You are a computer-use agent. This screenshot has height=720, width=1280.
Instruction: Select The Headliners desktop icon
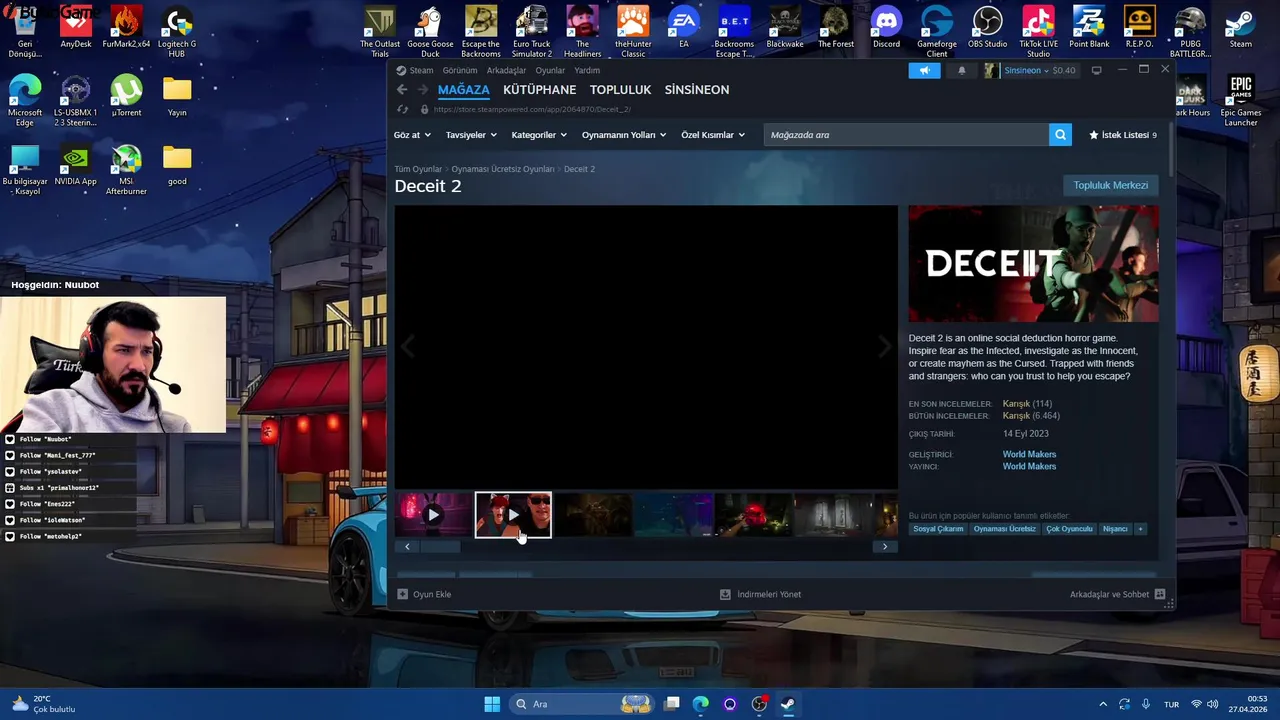tap(582, 32)
